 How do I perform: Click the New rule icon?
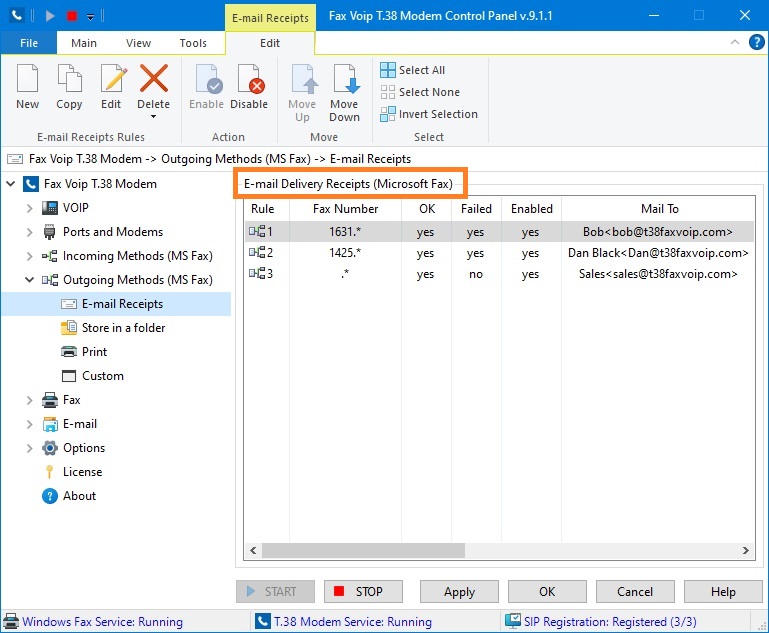click(x=27, y=78)
